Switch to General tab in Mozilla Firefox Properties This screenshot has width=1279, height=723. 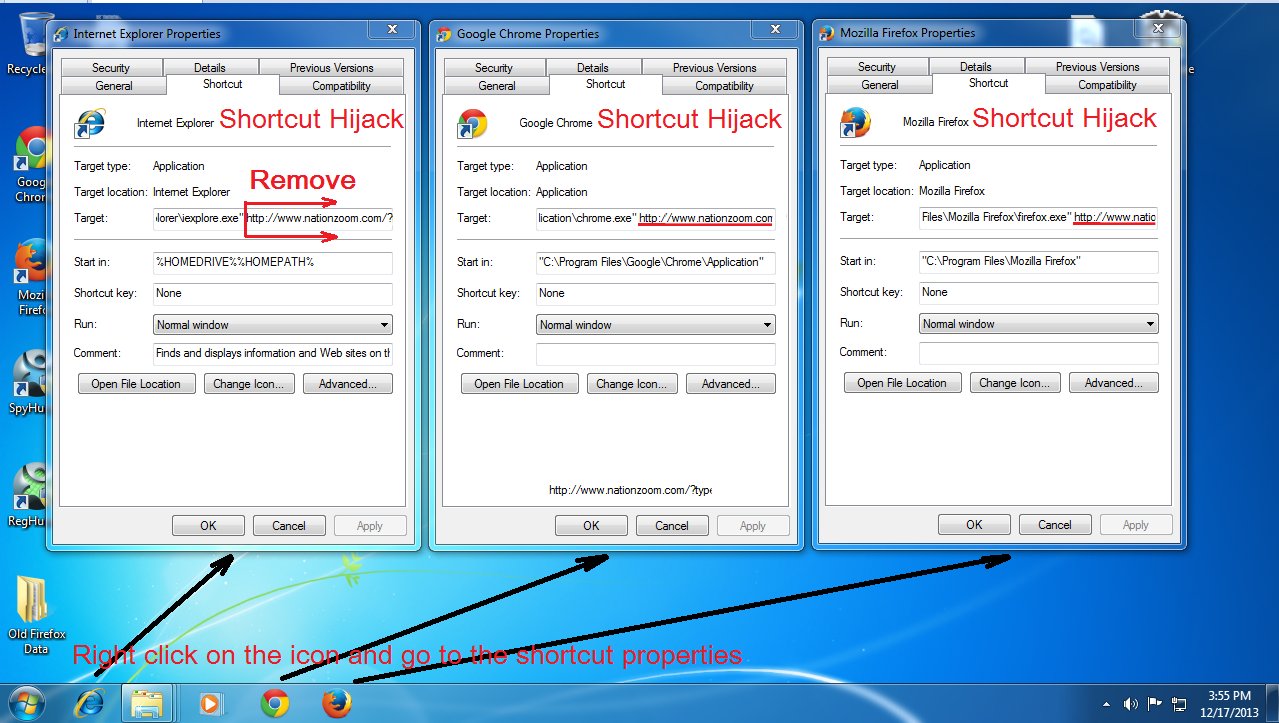(880, 85)
